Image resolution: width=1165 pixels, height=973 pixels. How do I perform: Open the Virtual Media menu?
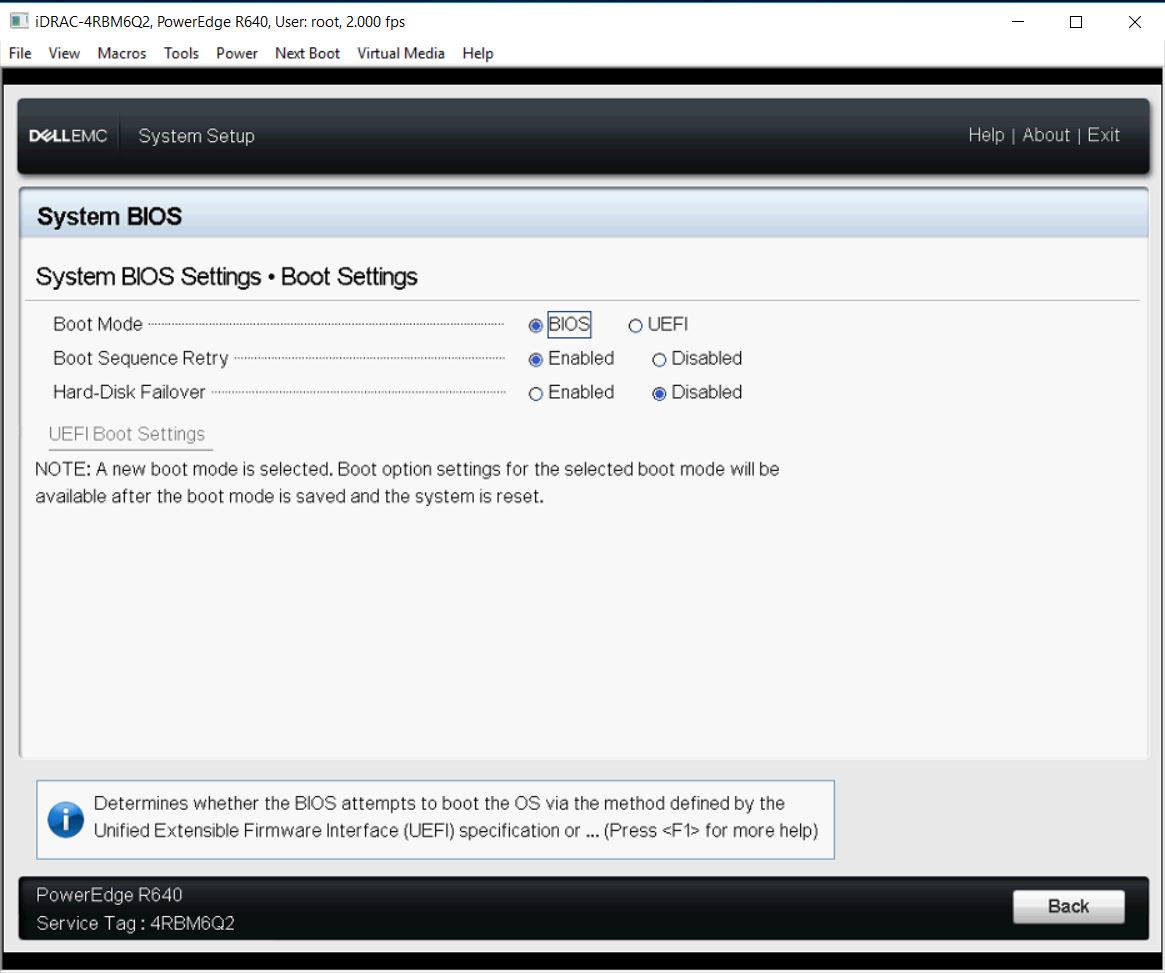400,53
